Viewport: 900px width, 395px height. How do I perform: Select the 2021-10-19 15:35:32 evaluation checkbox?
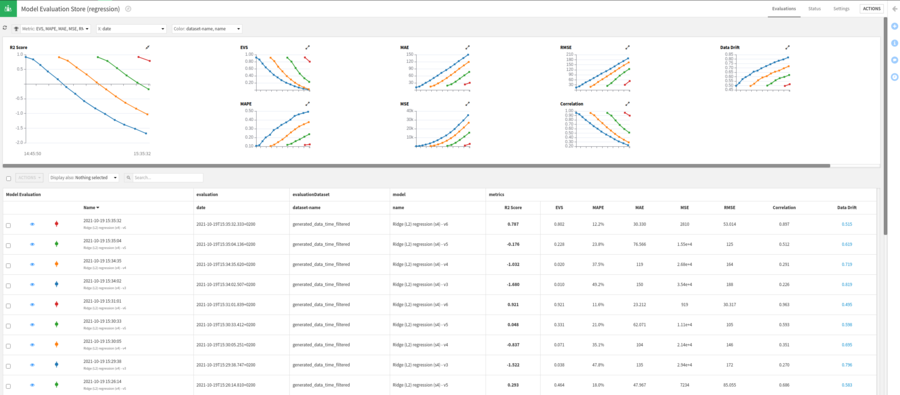8,226
